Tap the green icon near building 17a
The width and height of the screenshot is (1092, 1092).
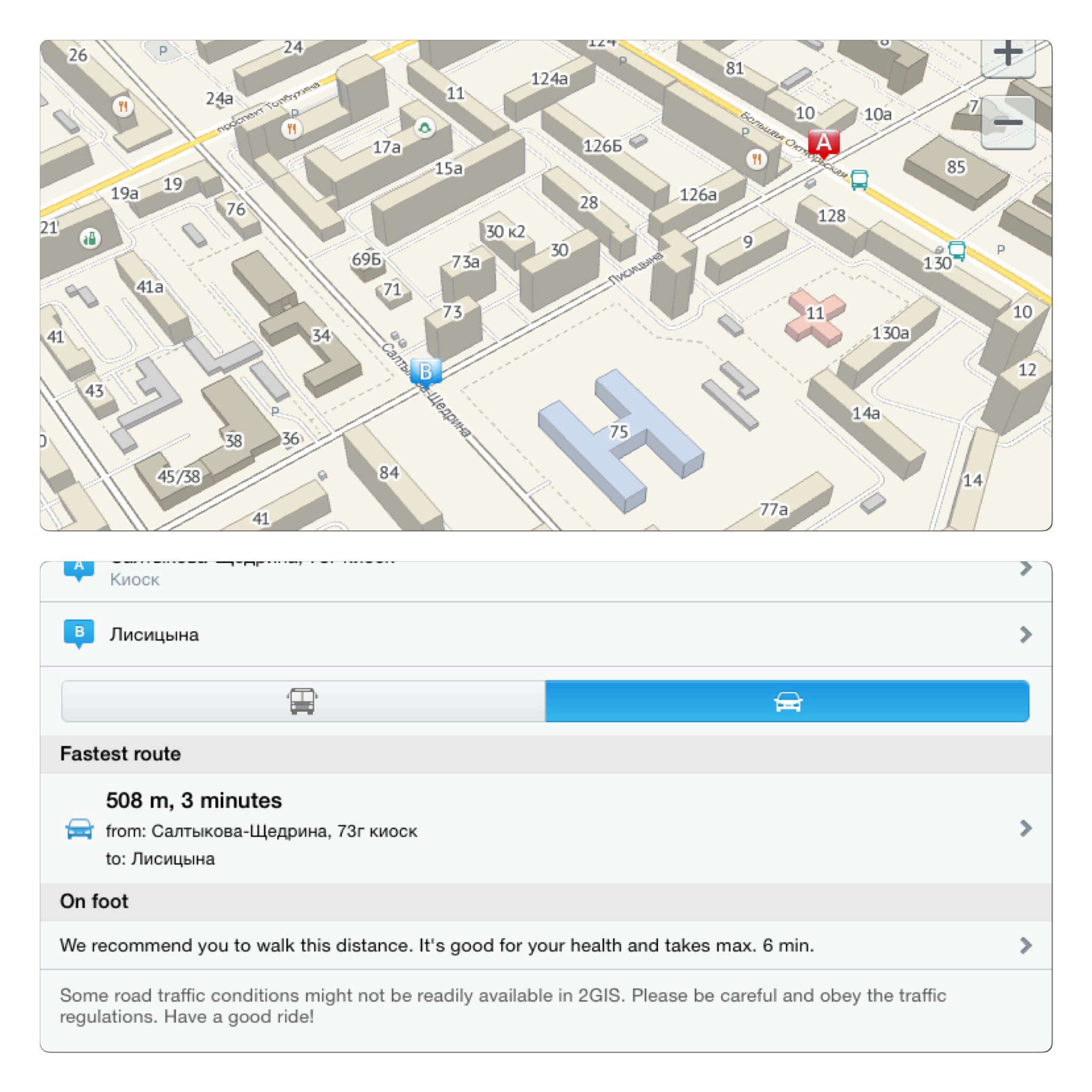pyautogui.click(x=424, y=127)
